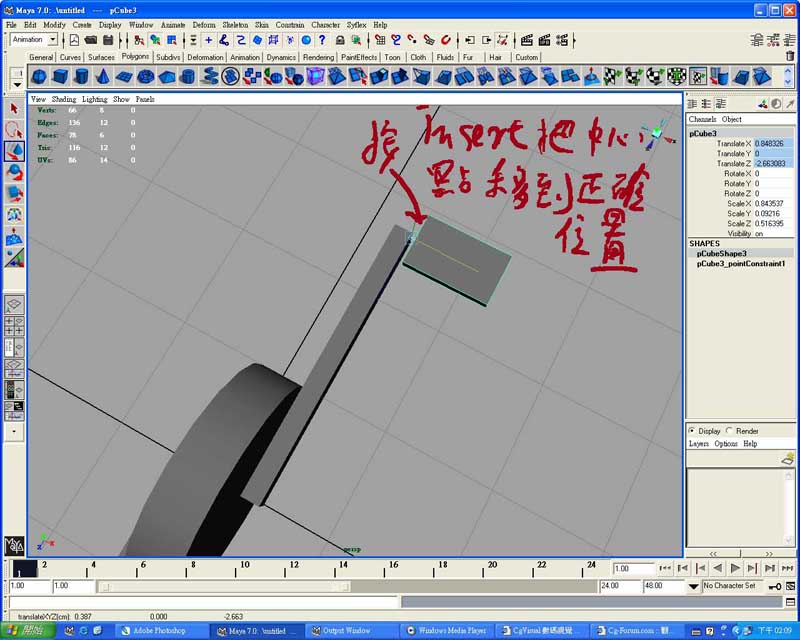Viewport: 800px width, 640px height.
Task: Toggle select by component type mode
Action: [171, 40]
